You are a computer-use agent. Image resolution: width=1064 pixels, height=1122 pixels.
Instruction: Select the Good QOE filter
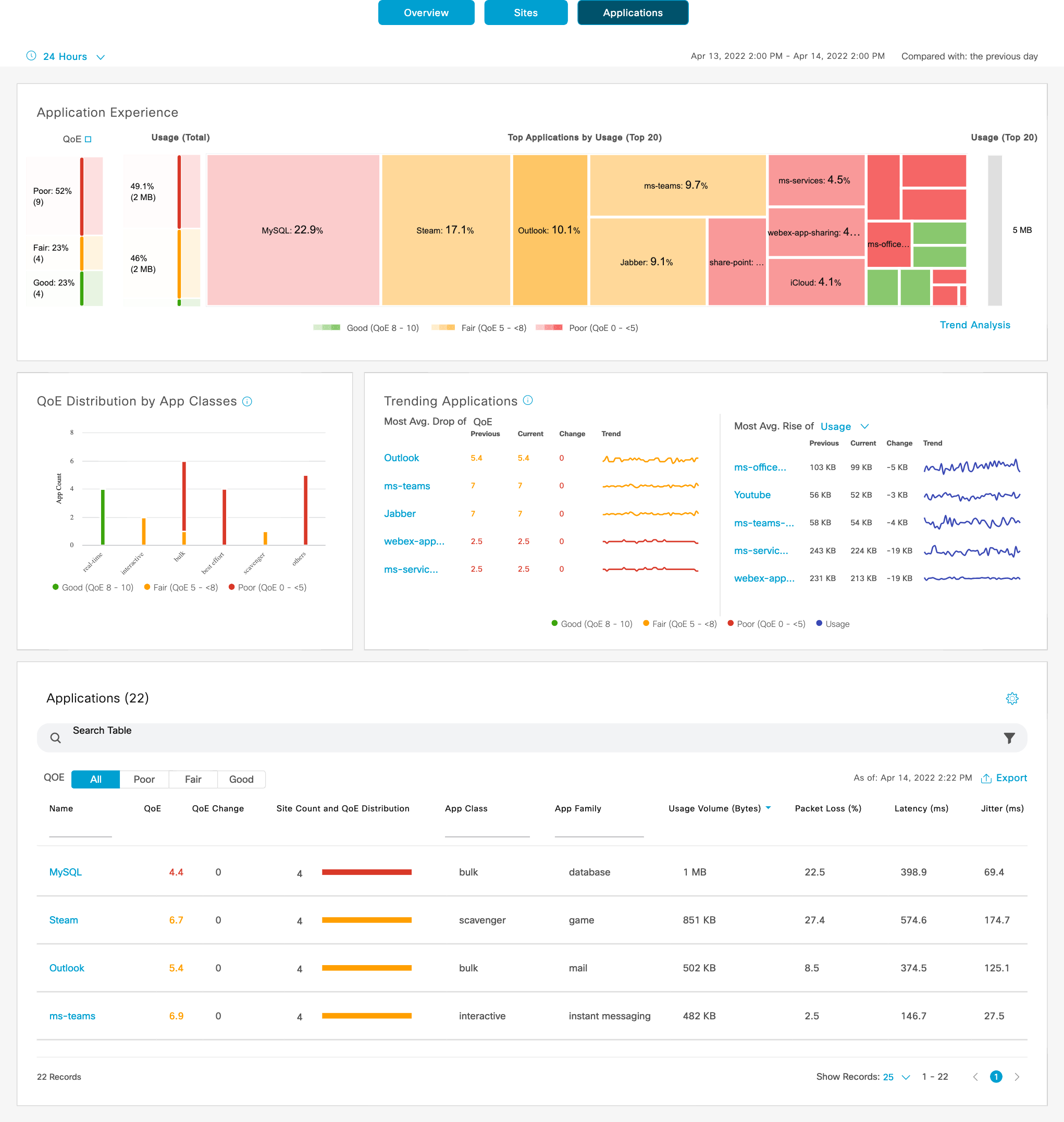click(241, 780)
